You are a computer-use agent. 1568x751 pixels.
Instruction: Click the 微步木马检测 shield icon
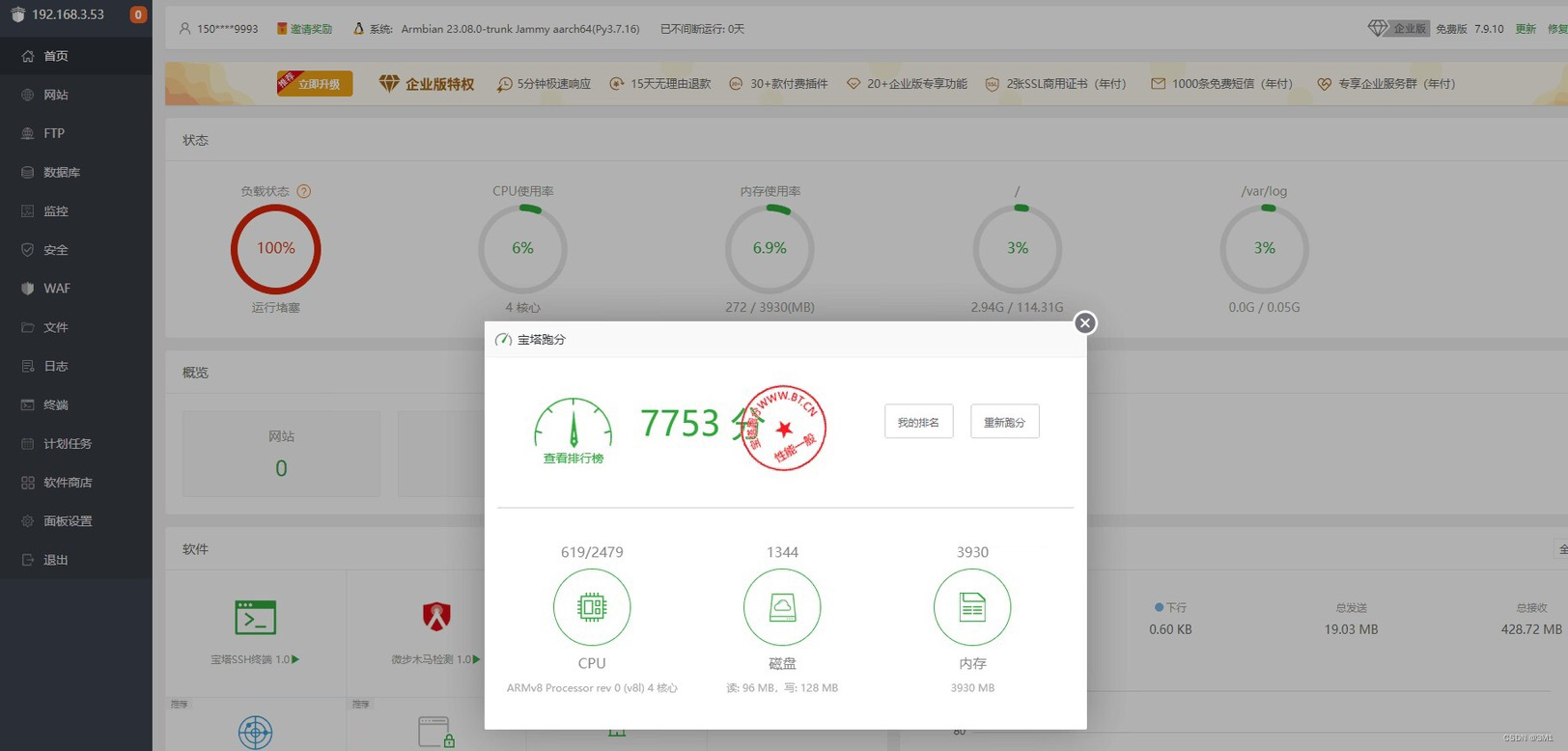click(x=436, y=616)
